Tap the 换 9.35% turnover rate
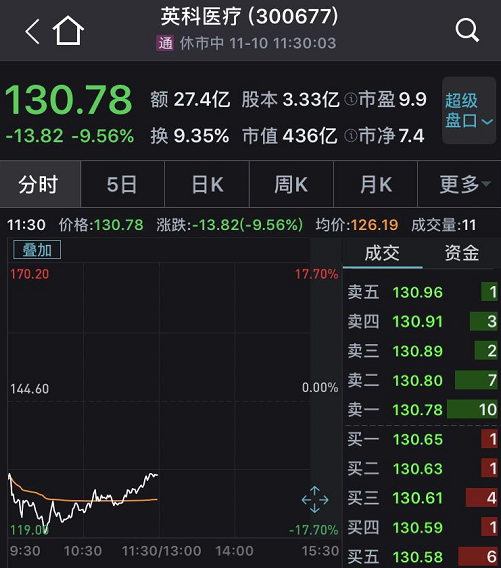This screenshot has width=501, height=568. (190, 136)
